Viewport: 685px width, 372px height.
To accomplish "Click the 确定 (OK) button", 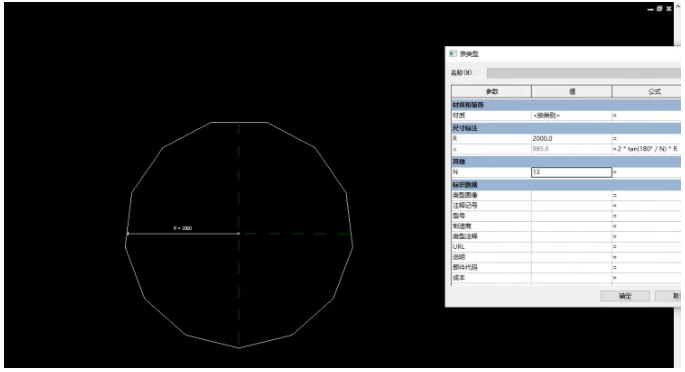I will 625,296.
